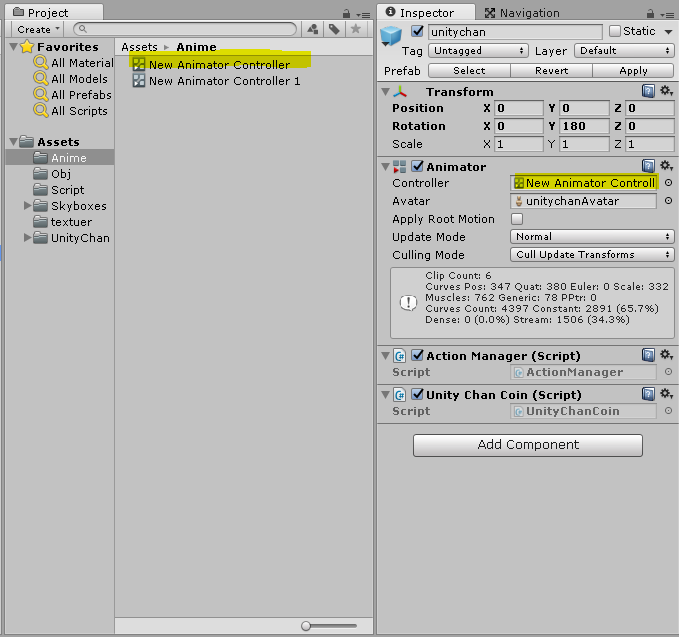Click the favorites star icon in search bar
The image size is (679, 637).
click(356, 29)
